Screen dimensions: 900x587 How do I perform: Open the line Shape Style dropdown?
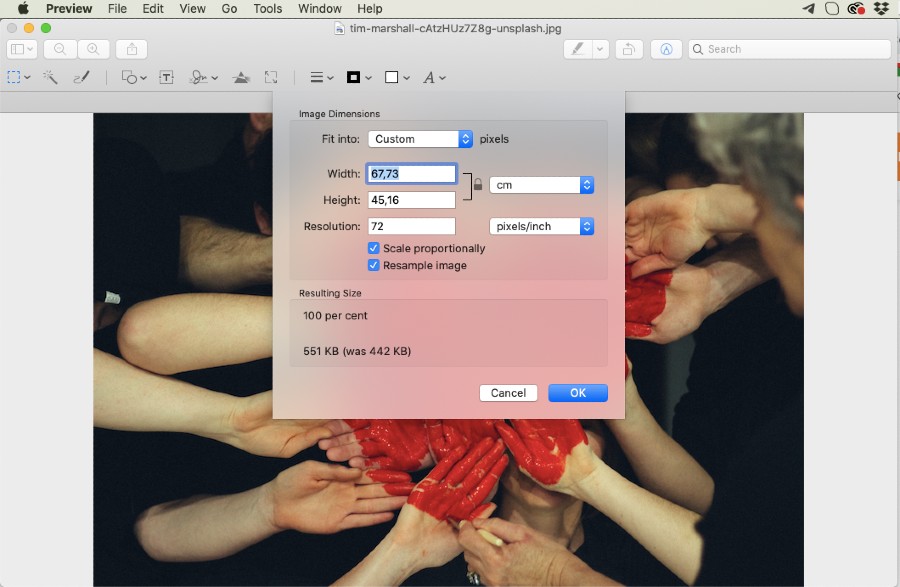pyautogui.click(x=321, y=77)
